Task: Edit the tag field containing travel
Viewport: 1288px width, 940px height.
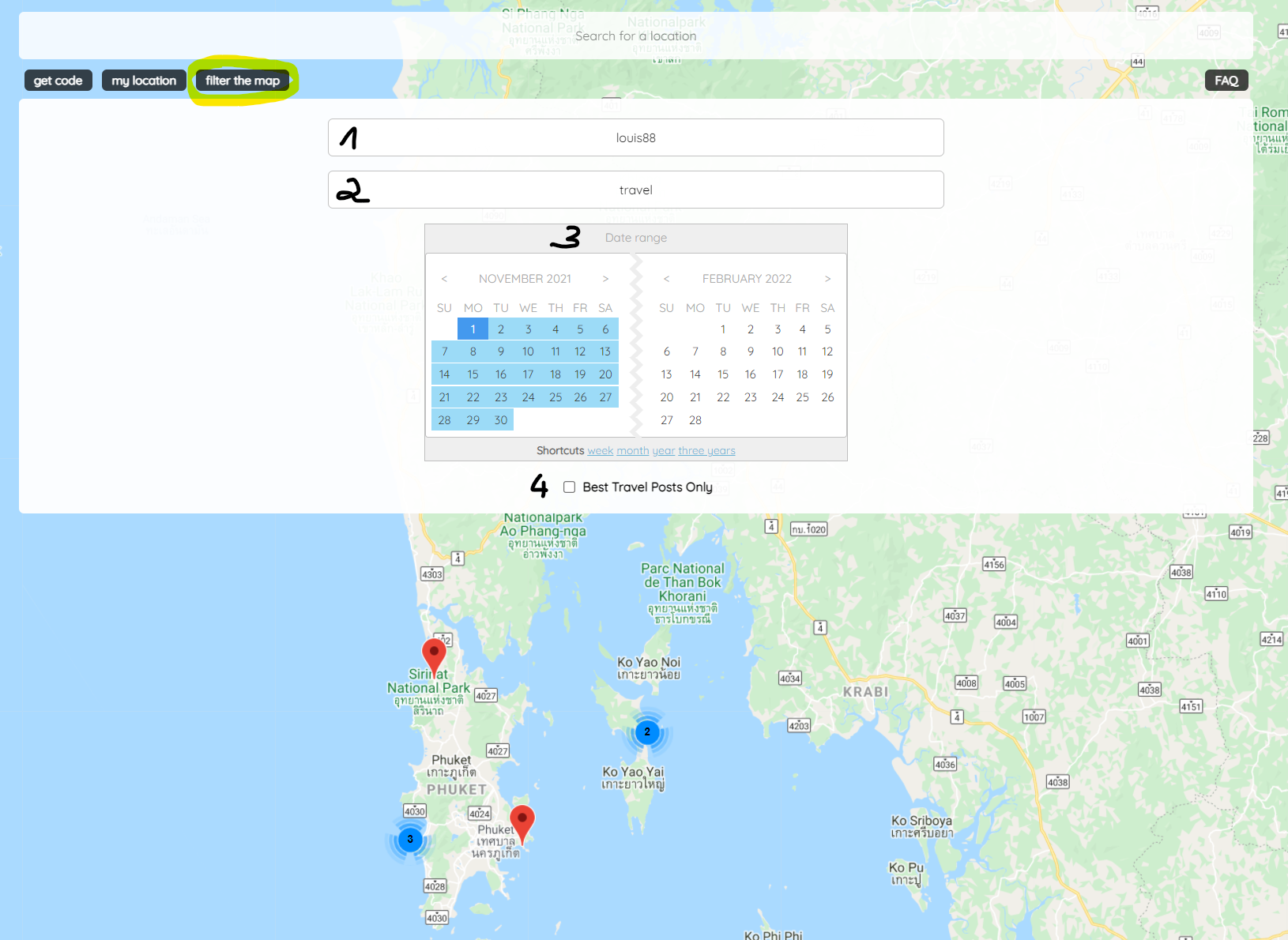Action: [x=636, y=190]
